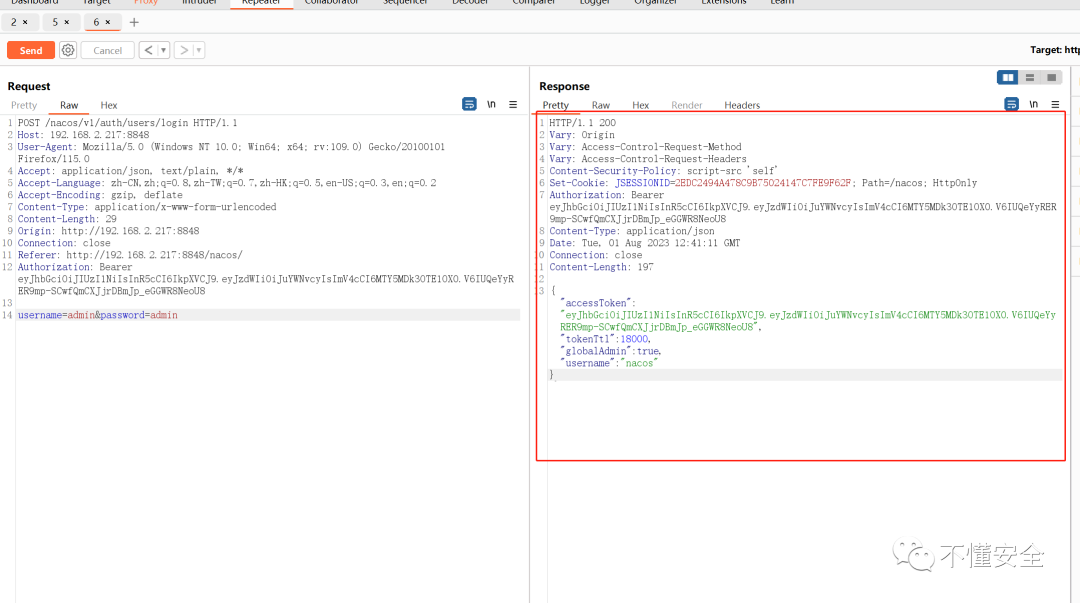This screenshot has width=1080, height=603.
Task: Open the Repeater settings gear icon
Action: pos(68,50)
